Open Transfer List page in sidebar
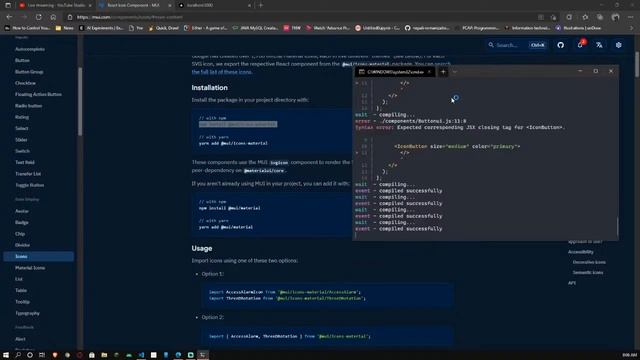The image size is (640, 360). point(28,174)
